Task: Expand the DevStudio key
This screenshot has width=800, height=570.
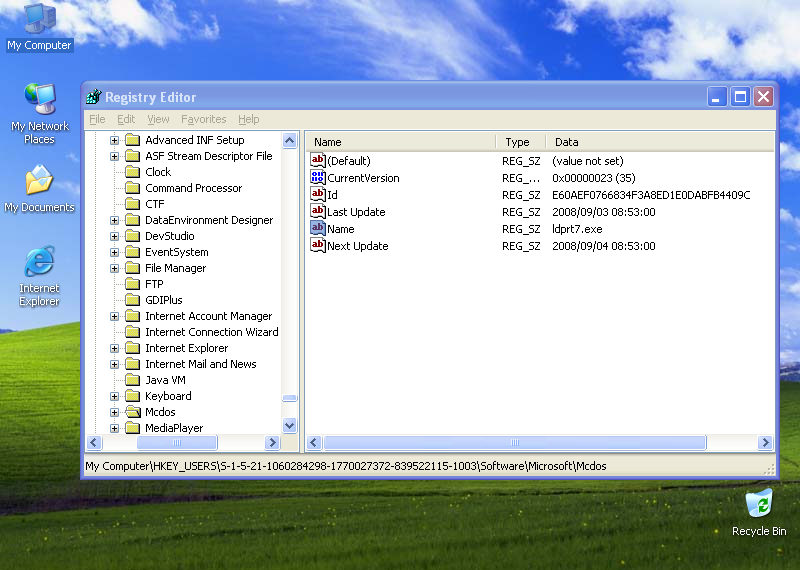Action: pyautogui.click(x=114, y=236)
